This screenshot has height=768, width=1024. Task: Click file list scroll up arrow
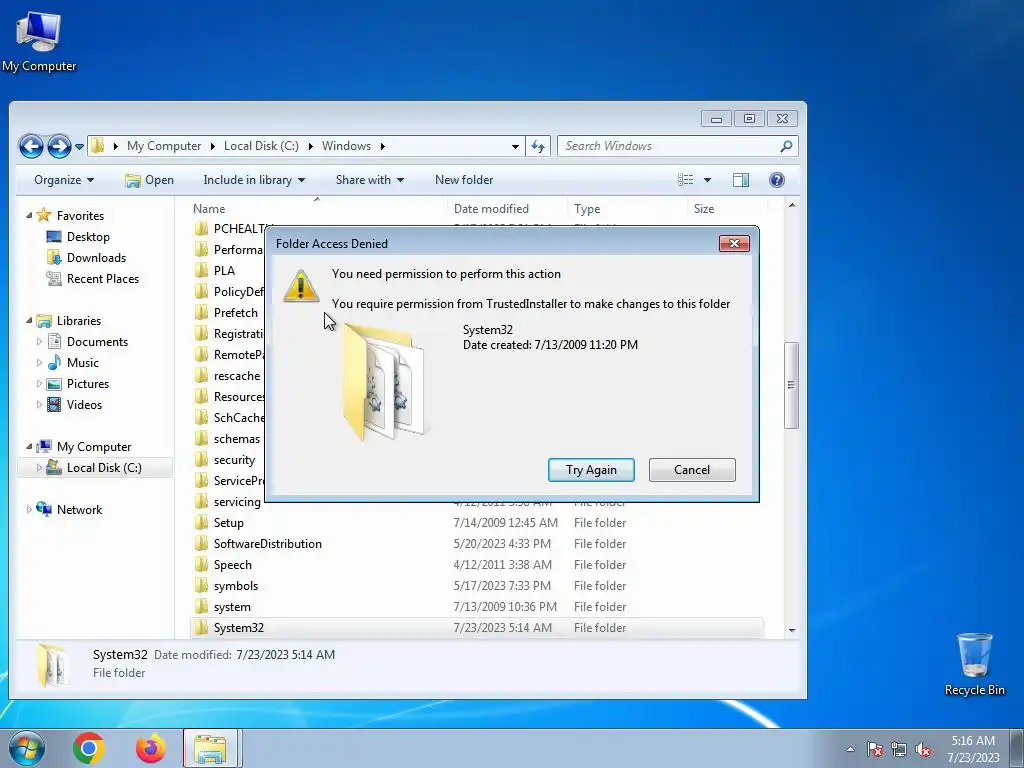point(792,206)
